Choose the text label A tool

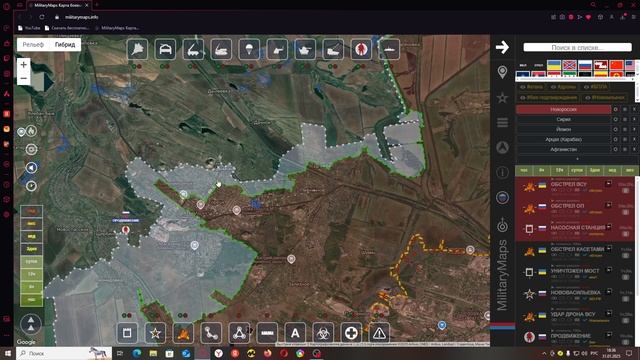click(x=295, y=333)
